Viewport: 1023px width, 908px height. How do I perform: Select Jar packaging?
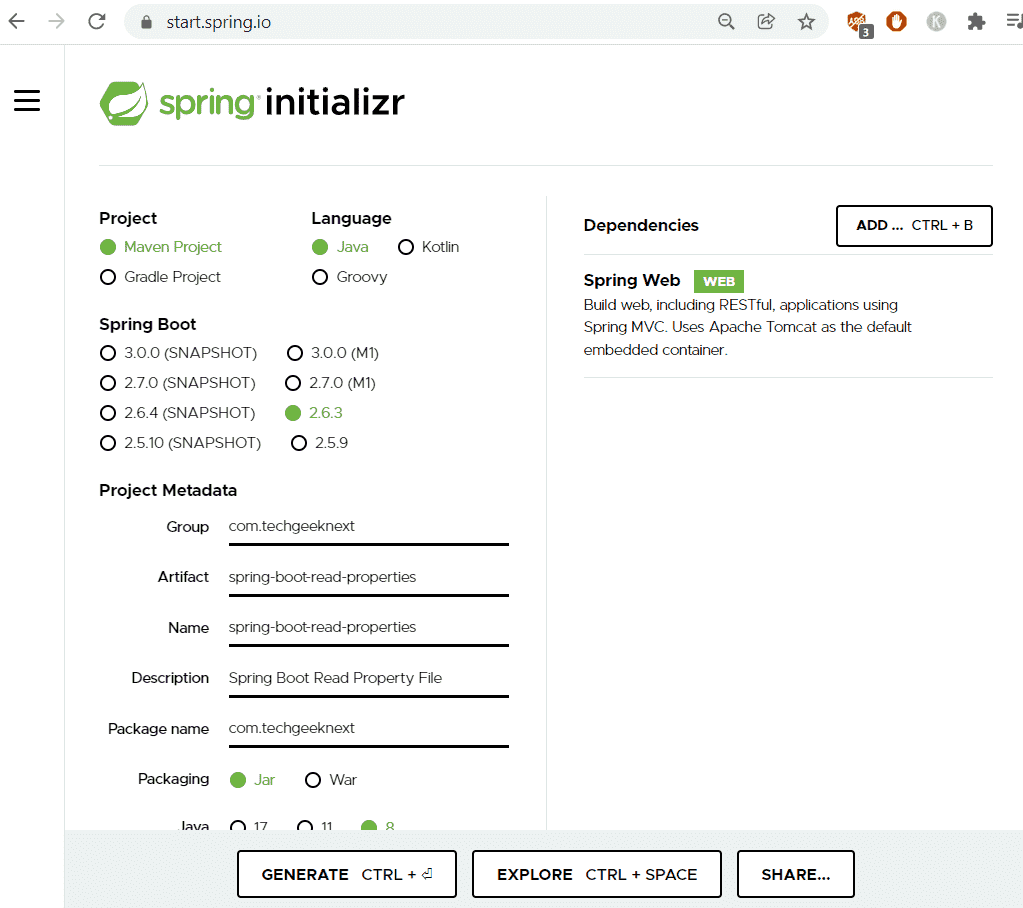click(x=252, y=779)
